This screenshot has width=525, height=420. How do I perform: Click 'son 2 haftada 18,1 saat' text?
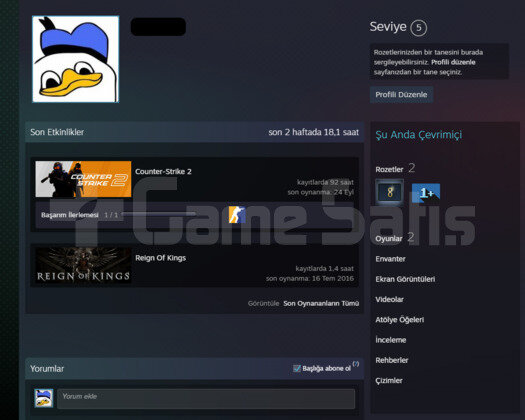click(313, 132)
